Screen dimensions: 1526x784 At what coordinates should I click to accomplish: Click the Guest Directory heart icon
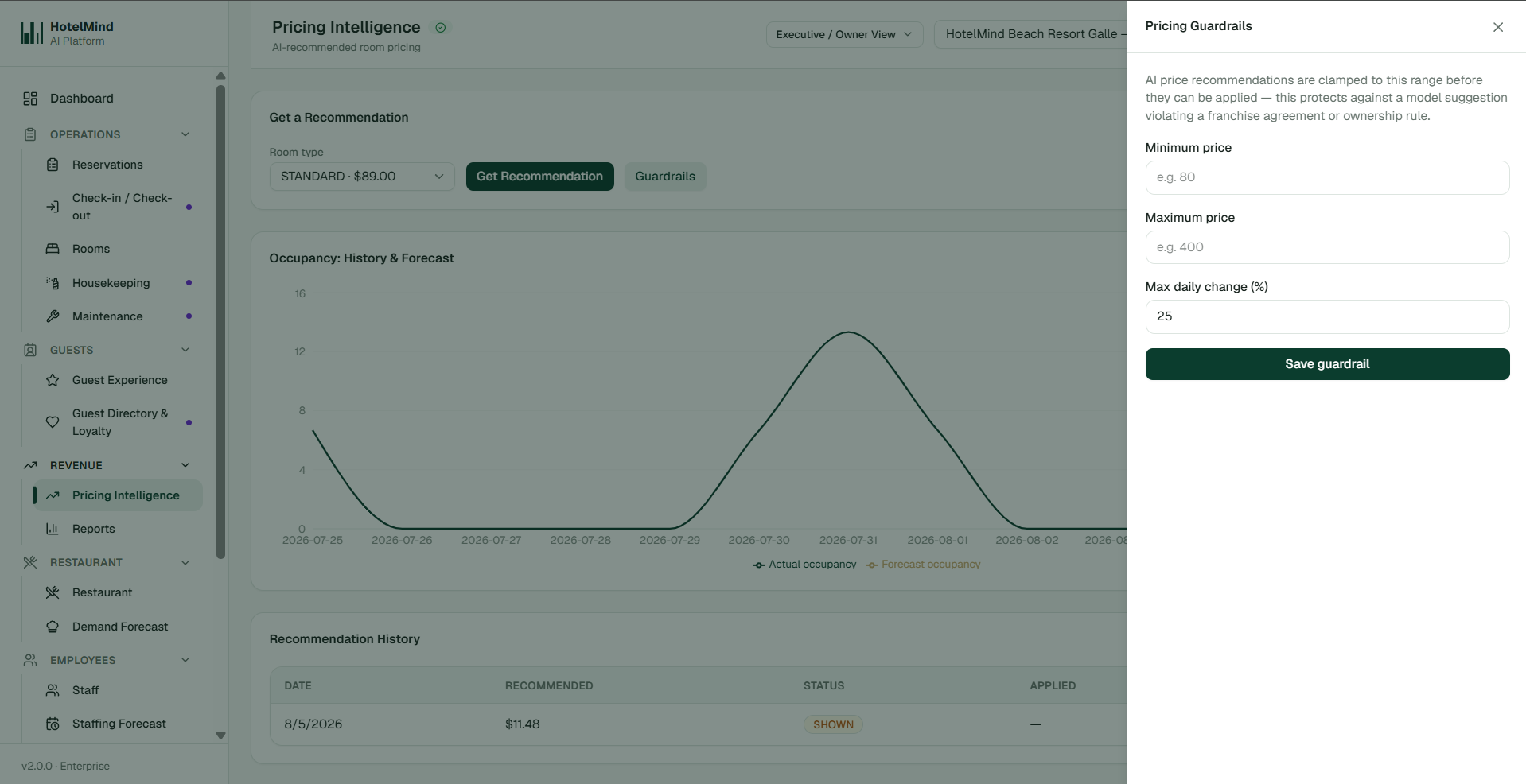pos(53,422)
